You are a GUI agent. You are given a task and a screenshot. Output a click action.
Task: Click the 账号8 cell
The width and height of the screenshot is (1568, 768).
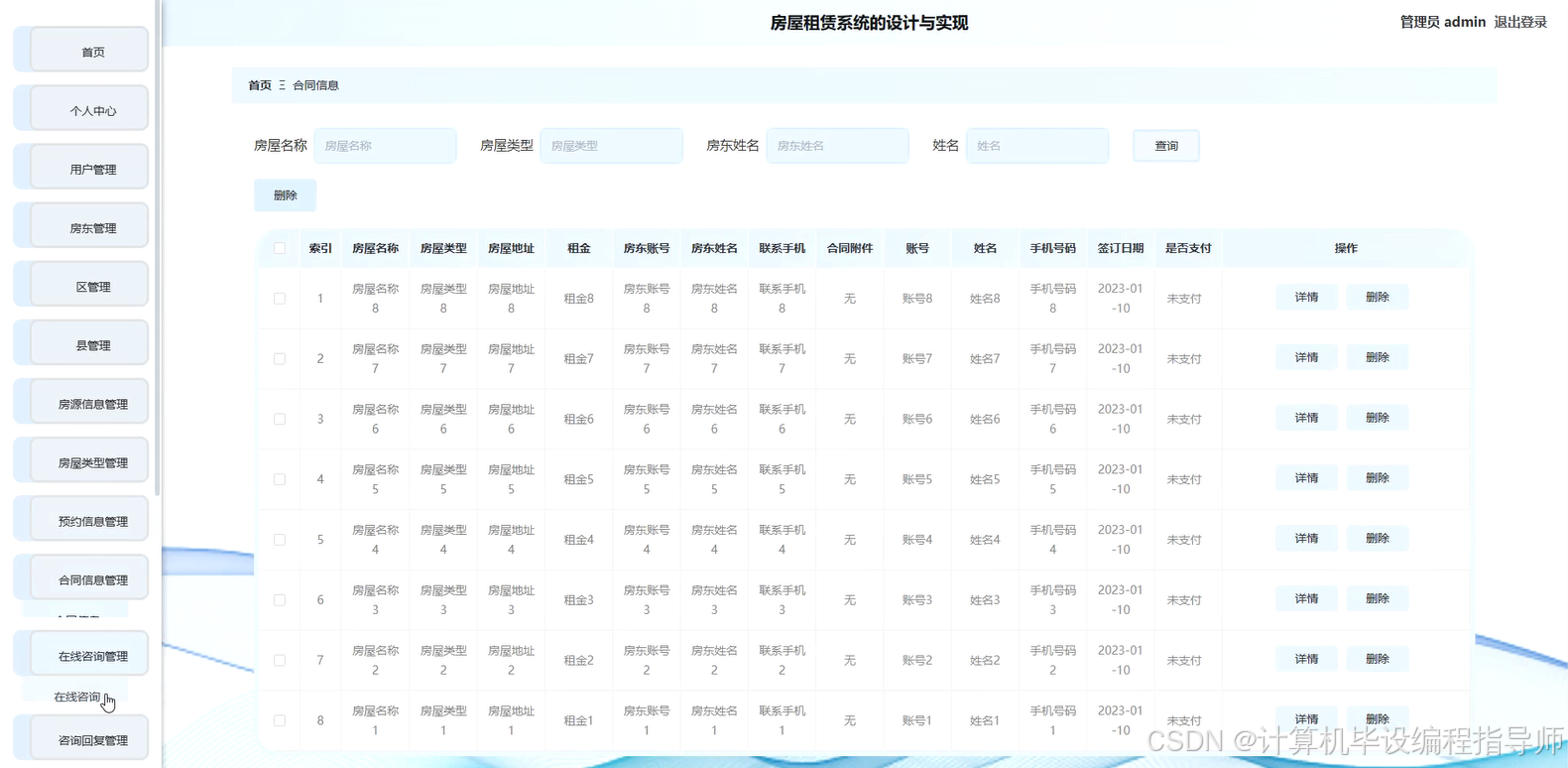pyautogui.click(x=917, y=299)
